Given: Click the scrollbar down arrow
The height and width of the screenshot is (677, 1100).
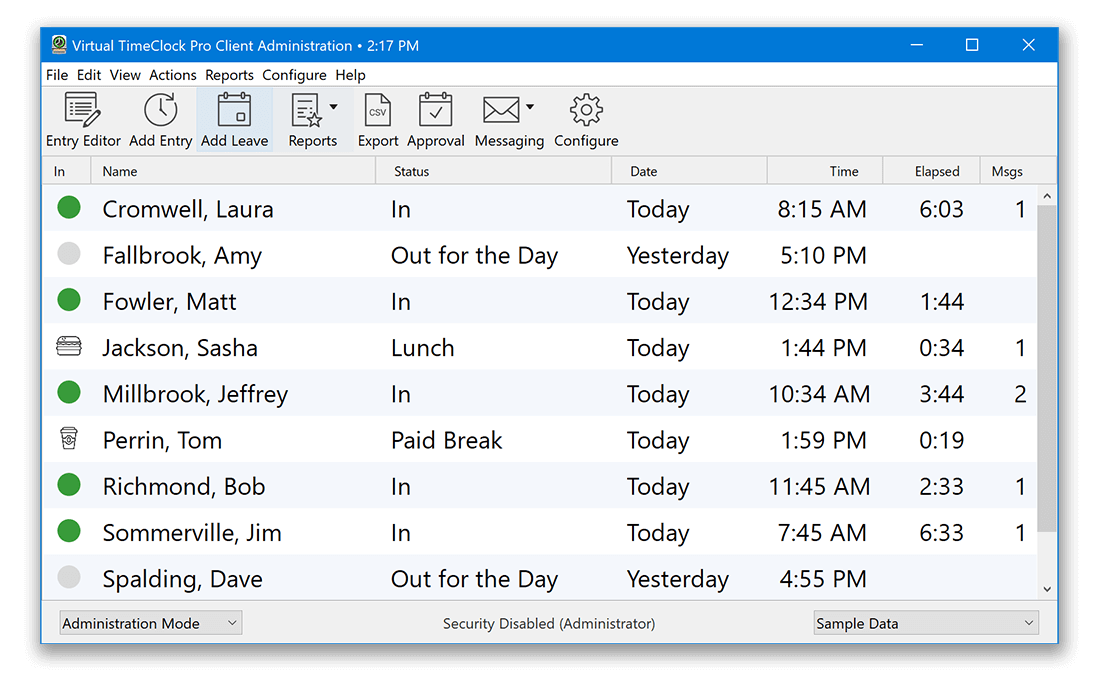Looking at the screenshot, I should 1047,589.
